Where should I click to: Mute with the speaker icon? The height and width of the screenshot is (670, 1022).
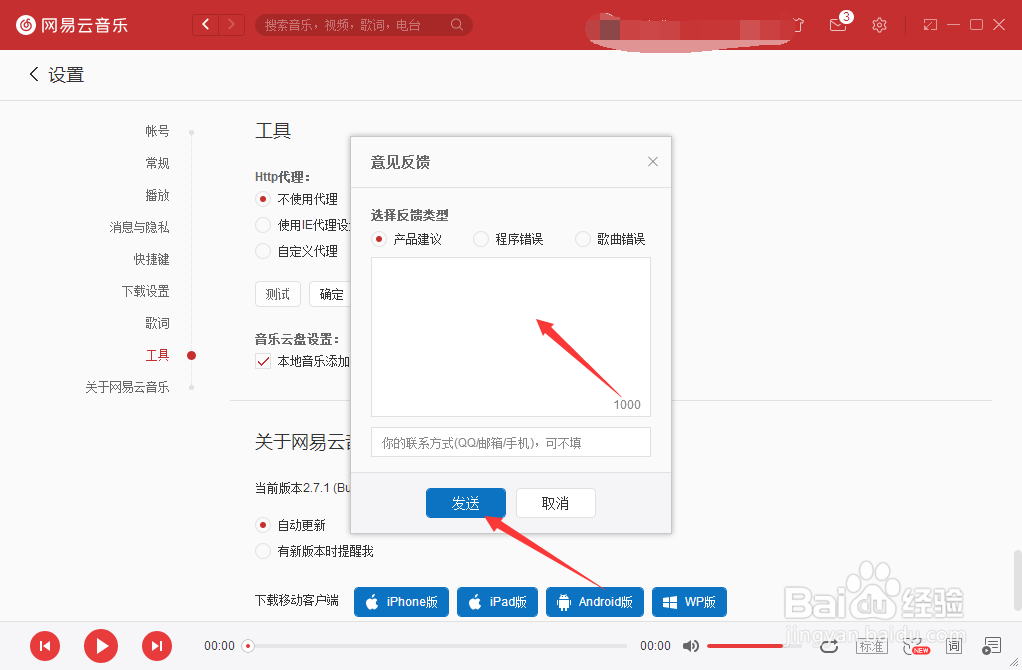[690, 646]
